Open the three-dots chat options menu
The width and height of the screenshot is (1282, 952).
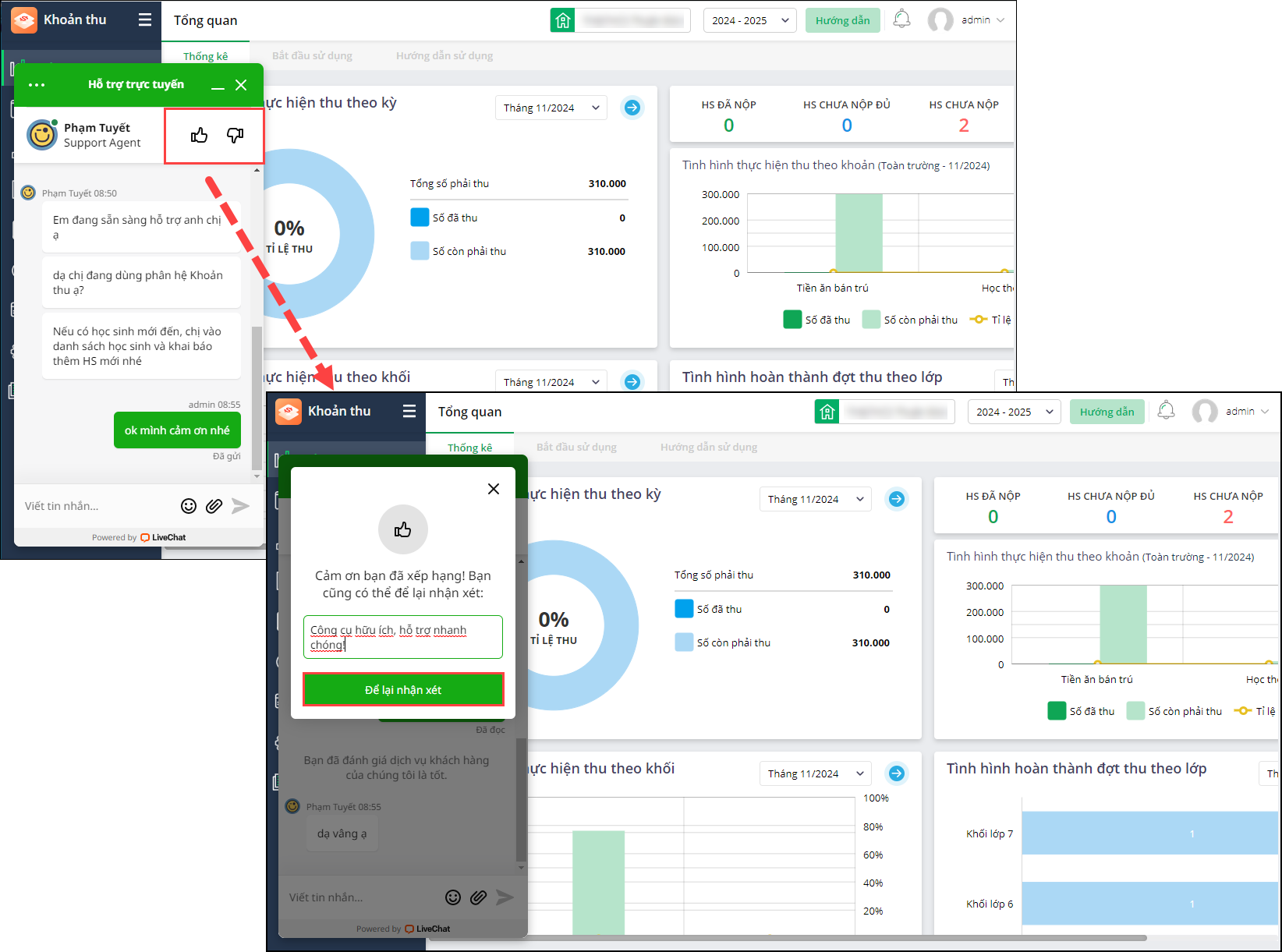pos(37,85)
